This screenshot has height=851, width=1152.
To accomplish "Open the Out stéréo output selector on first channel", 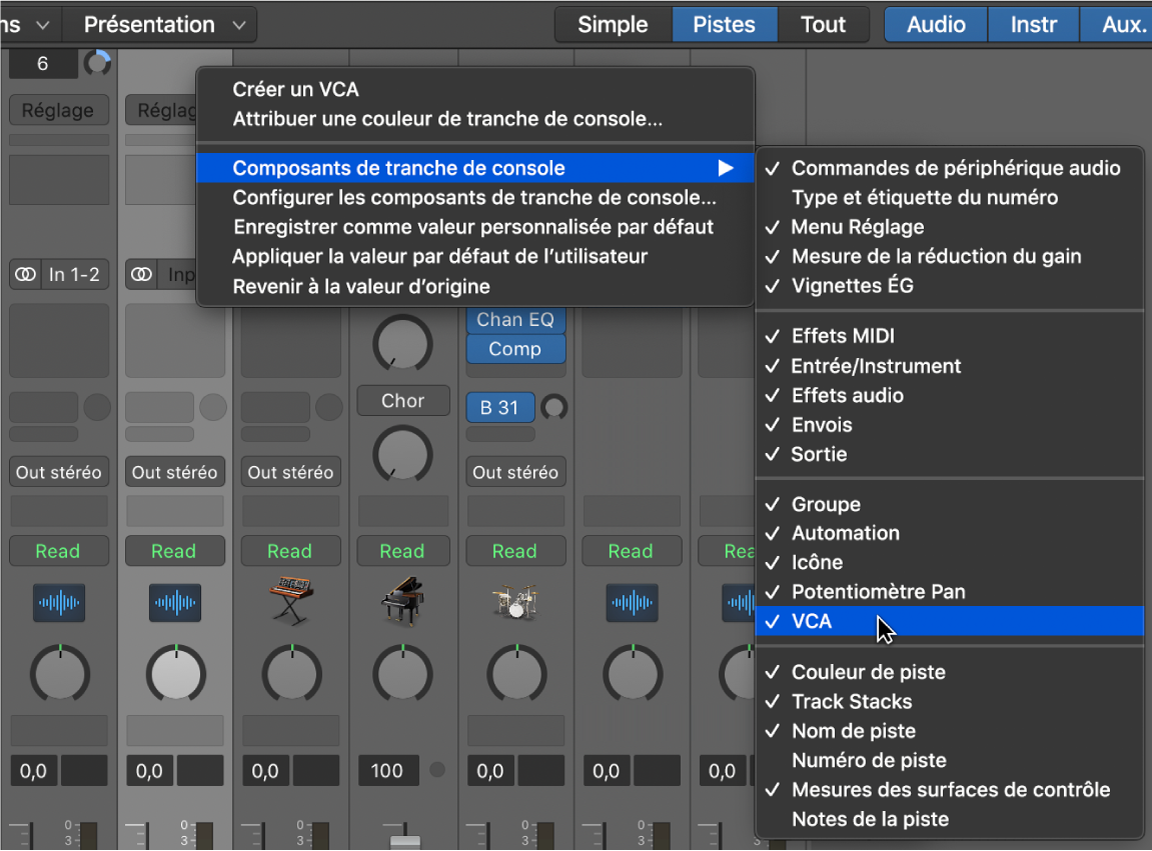I will pyautogui.click(x=58, y=471).
